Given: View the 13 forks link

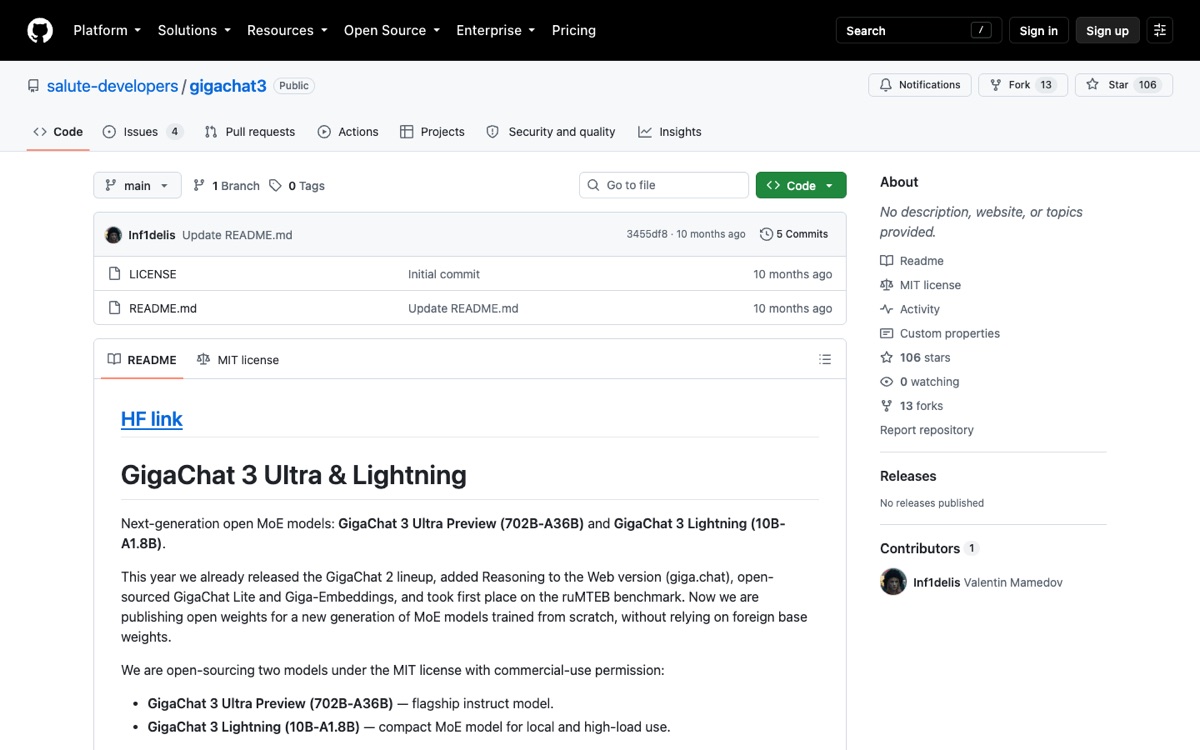Looking at the screenshot, I should click(912, 405).
